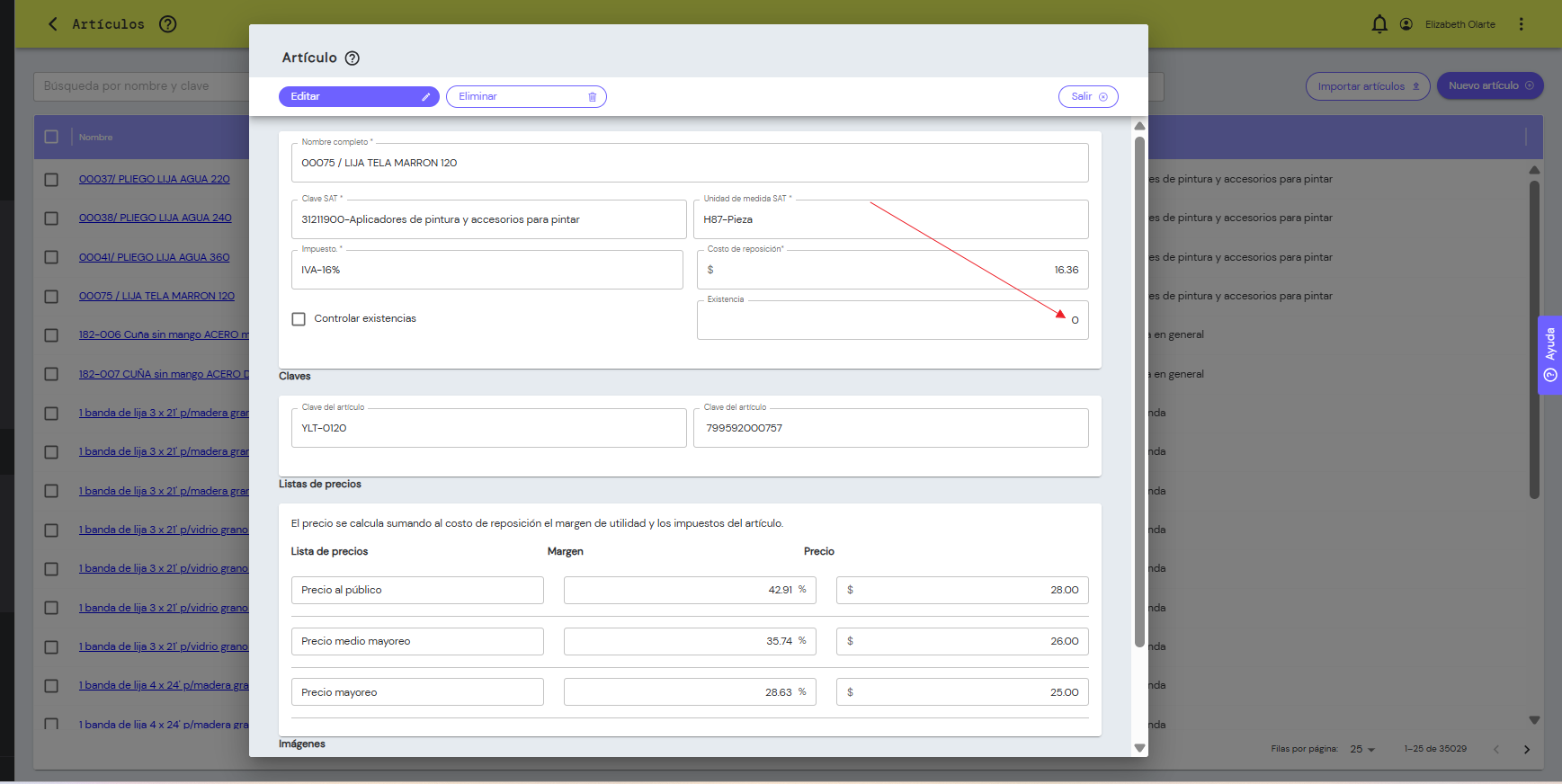This screenshot has width=1562, height=784.
Task: Open help icon beside Artículo dialog title
Action: click(353, 58)
